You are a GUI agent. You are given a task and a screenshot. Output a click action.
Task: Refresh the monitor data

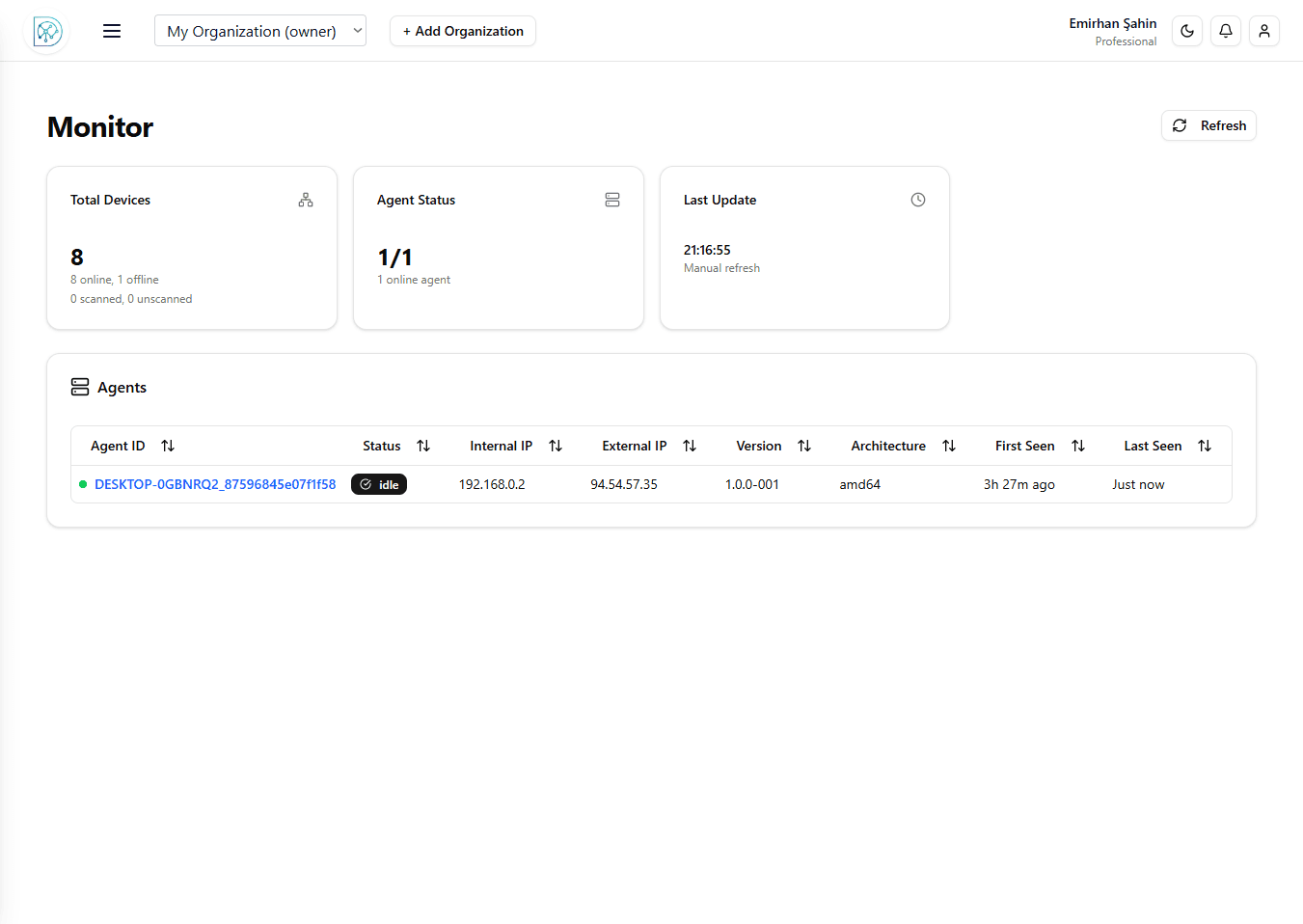click(x=1208, y=125)
